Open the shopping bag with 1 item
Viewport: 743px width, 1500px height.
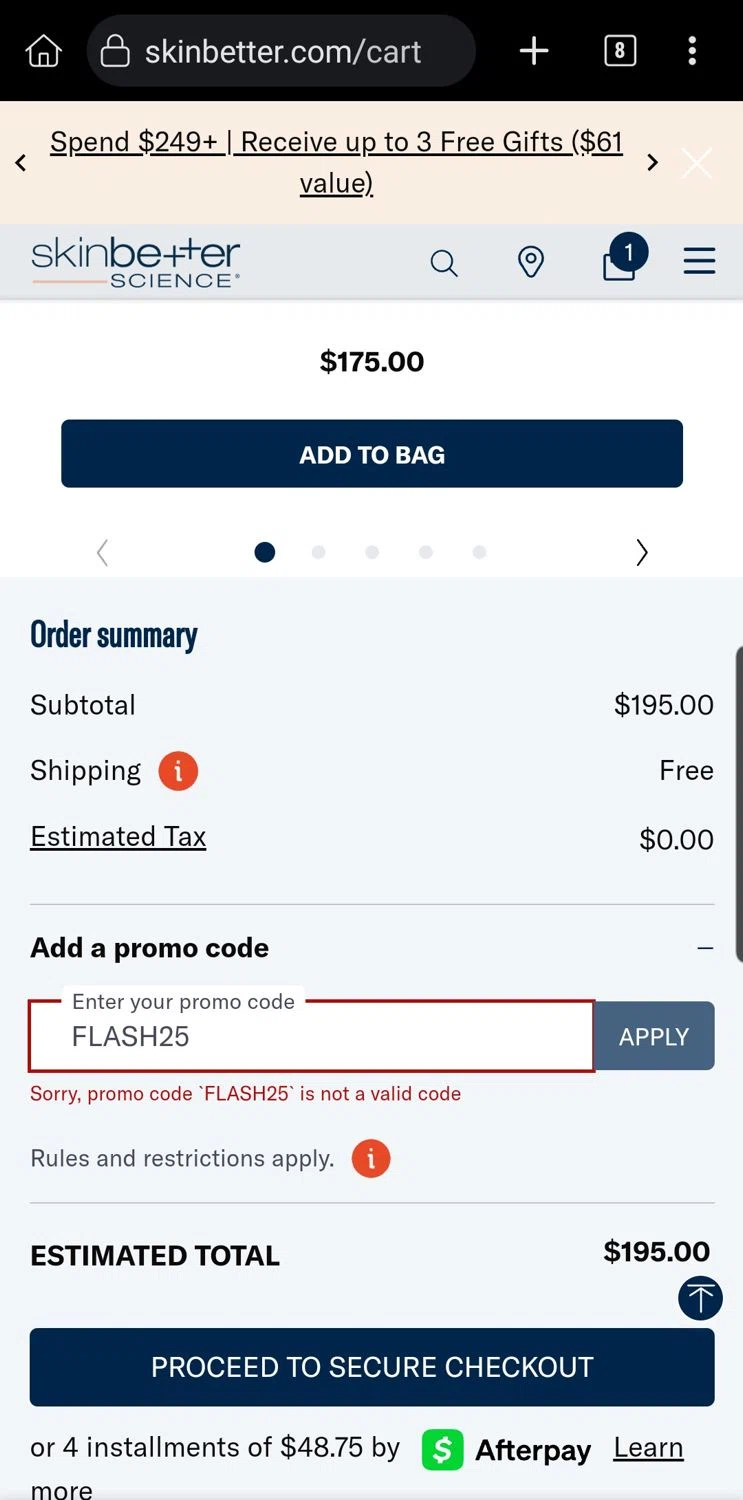pyautogui.click(x=620, y=262)
